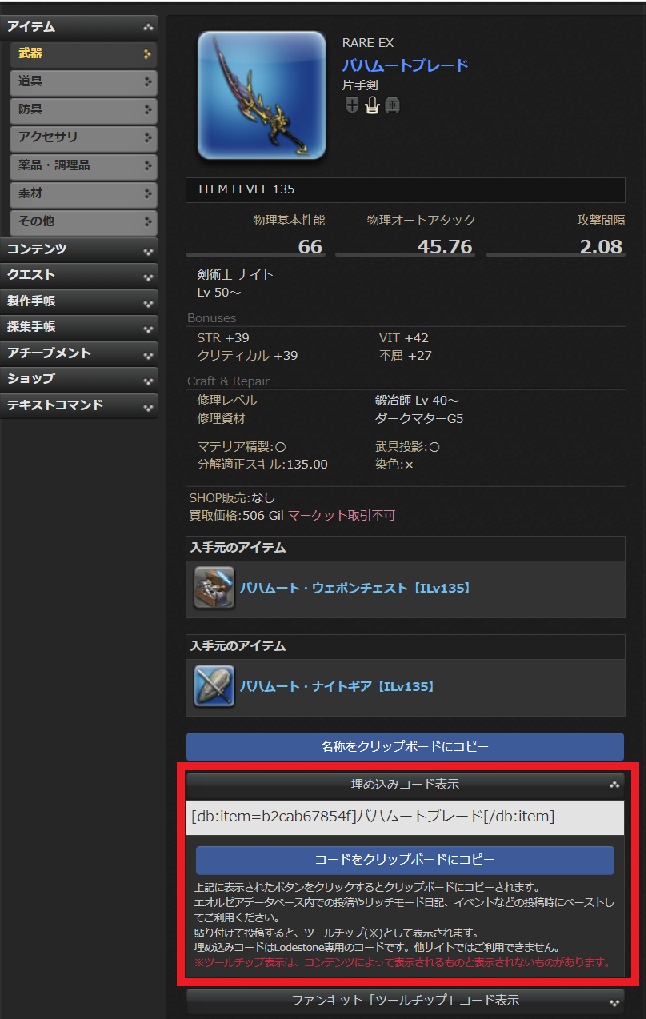The height and width of the screenshot is (1019, 646).
Task: Open the バハムート・ナイトギア [ILv135] link
Action: point(337,686)
